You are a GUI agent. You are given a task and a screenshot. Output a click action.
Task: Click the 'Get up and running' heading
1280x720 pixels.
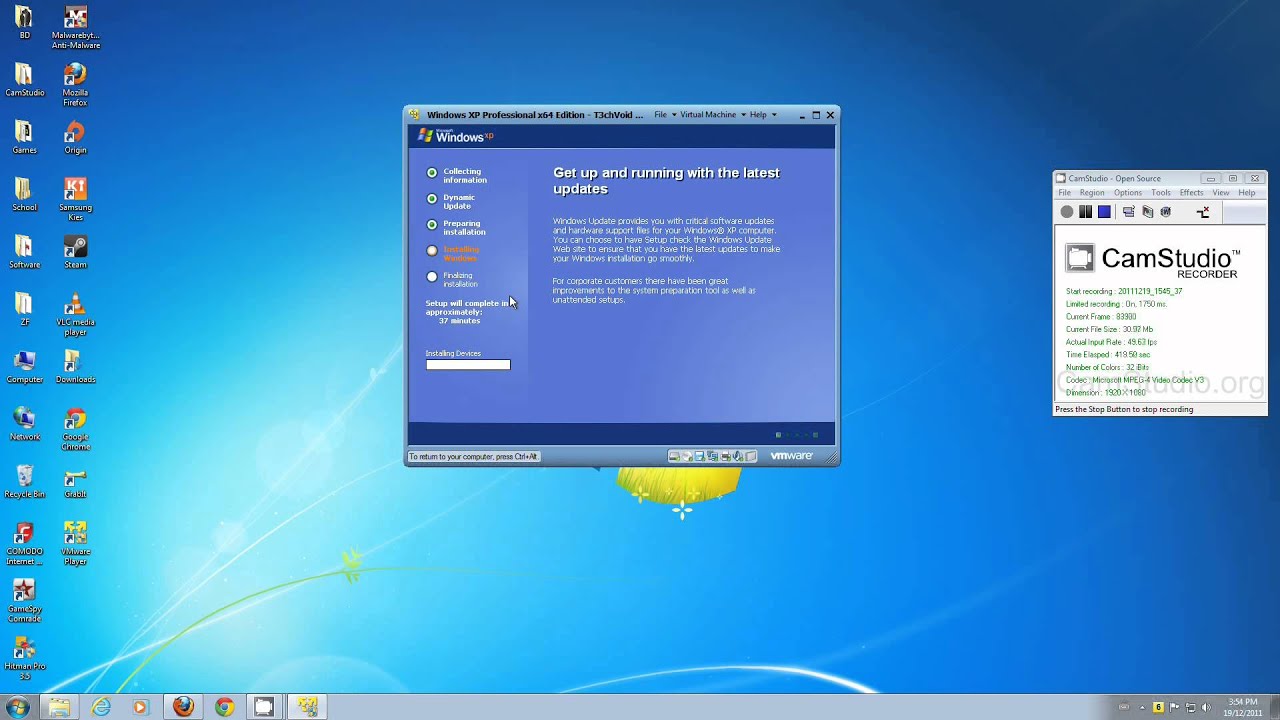(x=666, y=181)
